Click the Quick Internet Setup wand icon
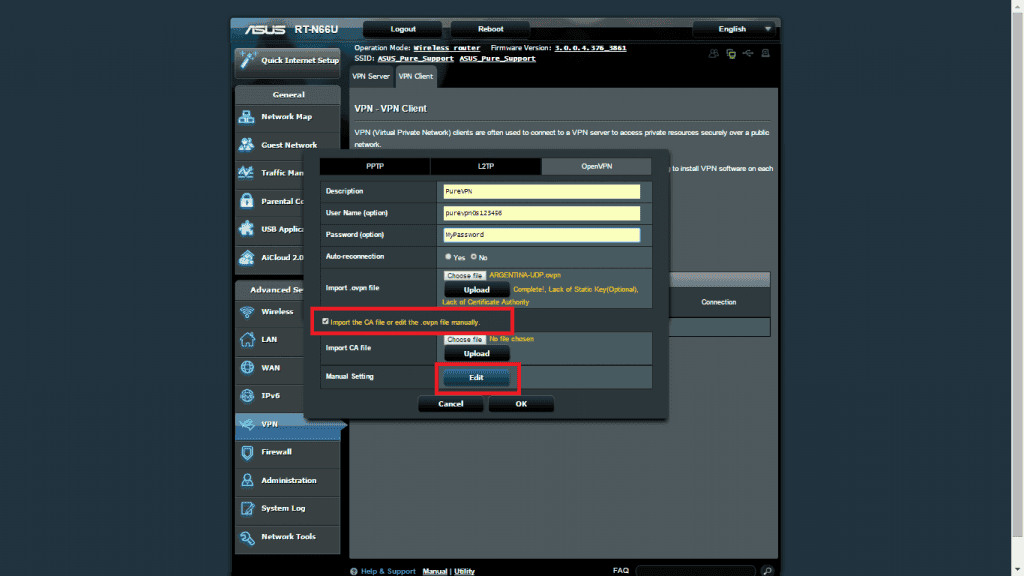 click(247, 60)
